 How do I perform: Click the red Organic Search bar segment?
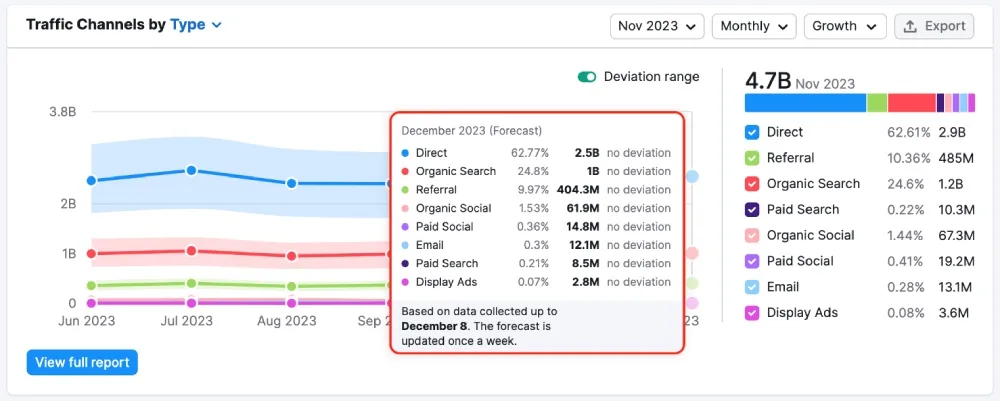point(911,102)
